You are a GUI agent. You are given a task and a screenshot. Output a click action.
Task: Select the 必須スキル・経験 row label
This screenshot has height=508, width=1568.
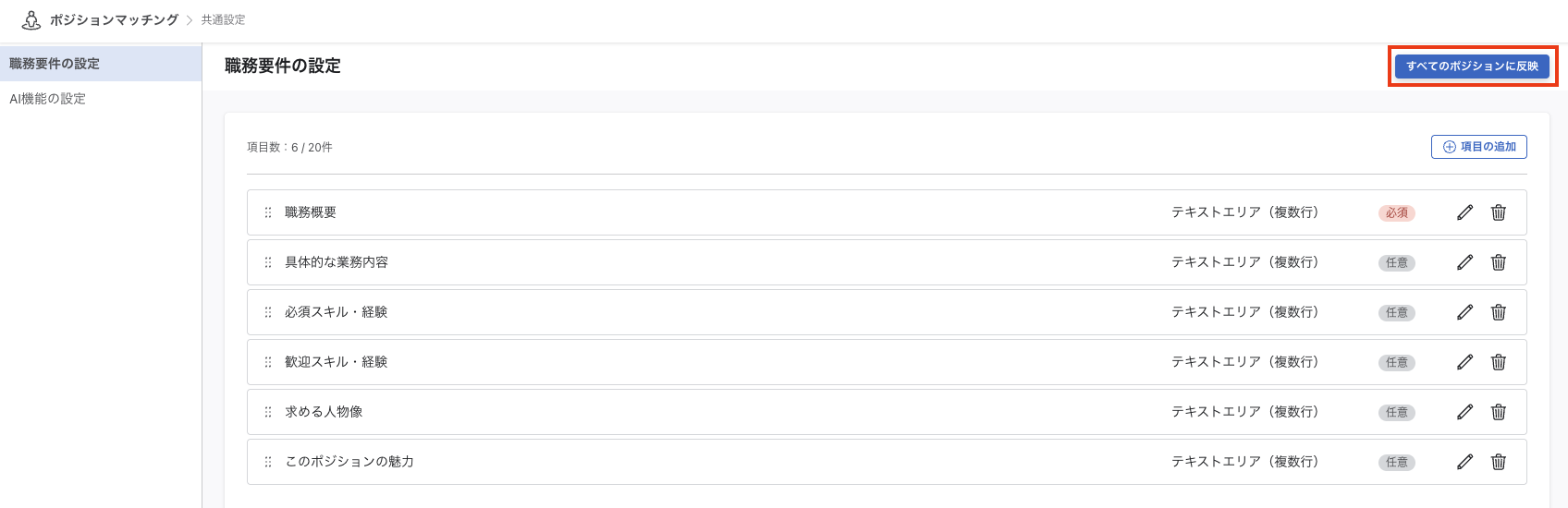pos(337,312)
